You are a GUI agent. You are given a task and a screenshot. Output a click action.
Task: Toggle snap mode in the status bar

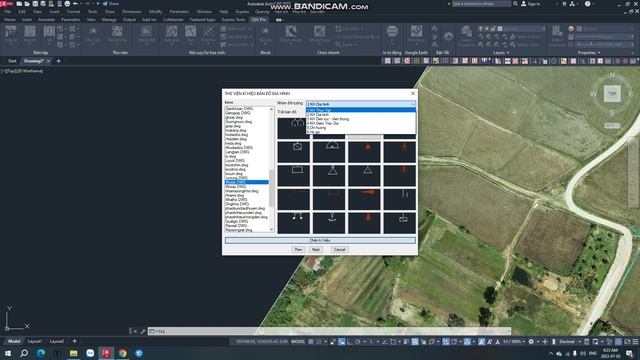(319, 342)
